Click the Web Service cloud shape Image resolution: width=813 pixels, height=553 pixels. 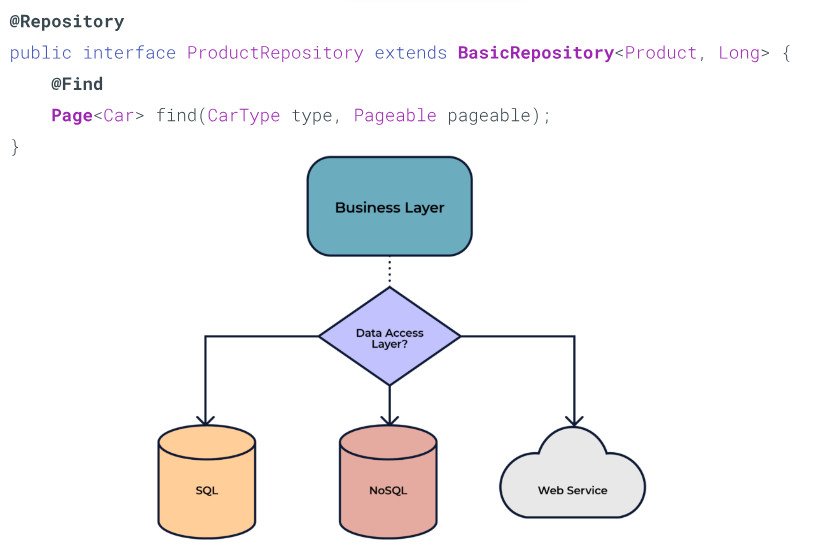tap(572, 473)
